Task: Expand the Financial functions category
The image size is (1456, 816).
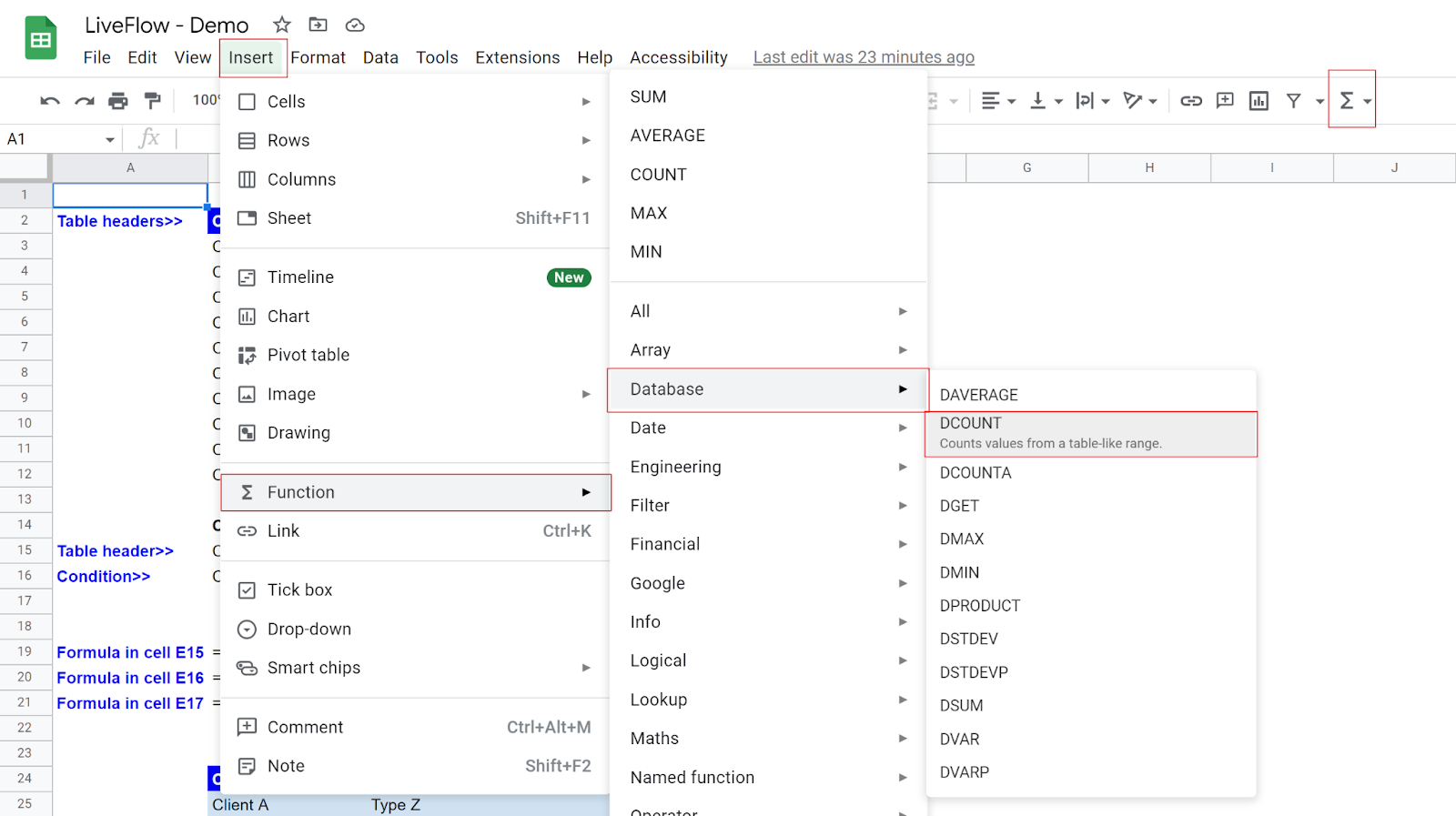Action: pyautogui.click(x=768, y=544)
